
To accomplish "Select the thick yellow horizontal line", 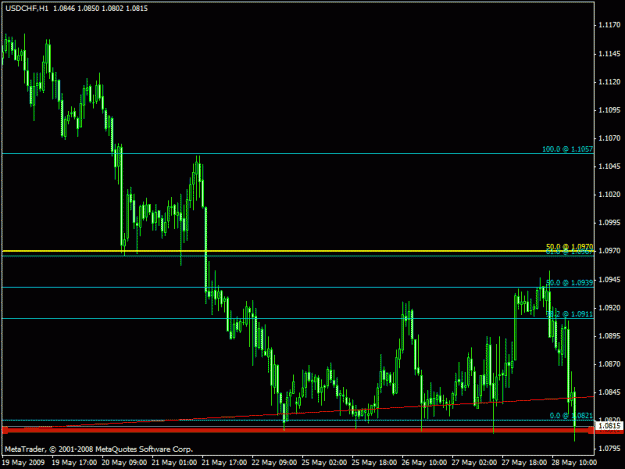I will pyautogui.click(x=298, y=251).
